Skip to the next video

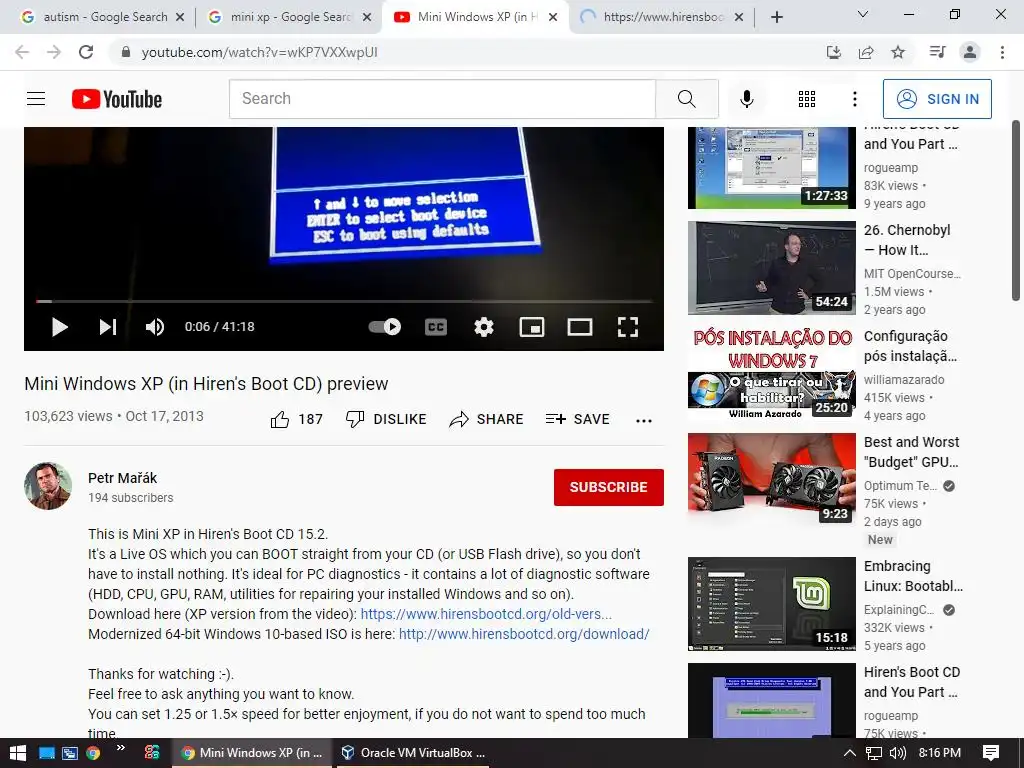tap(108, 327)
